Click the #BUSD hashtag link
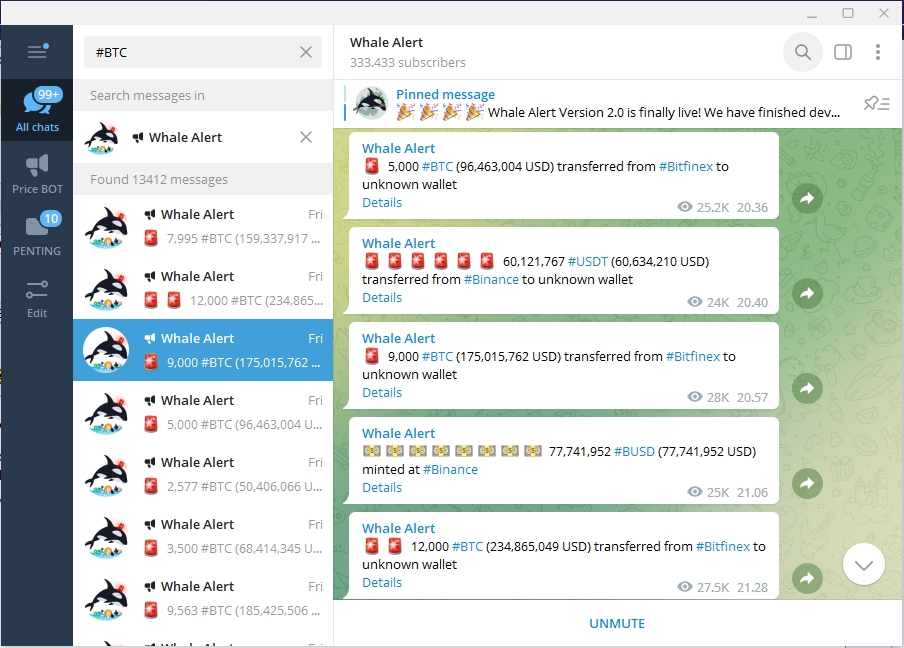 coord(634,451)
